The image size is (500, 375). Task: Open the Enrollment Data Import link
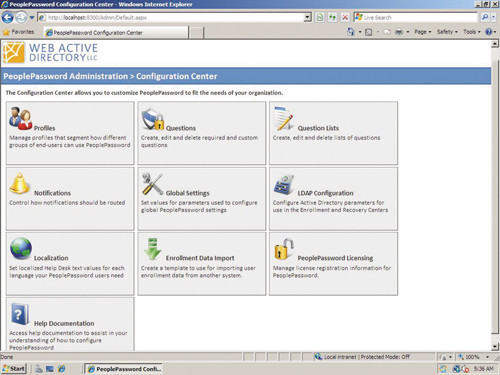[200, 258]
